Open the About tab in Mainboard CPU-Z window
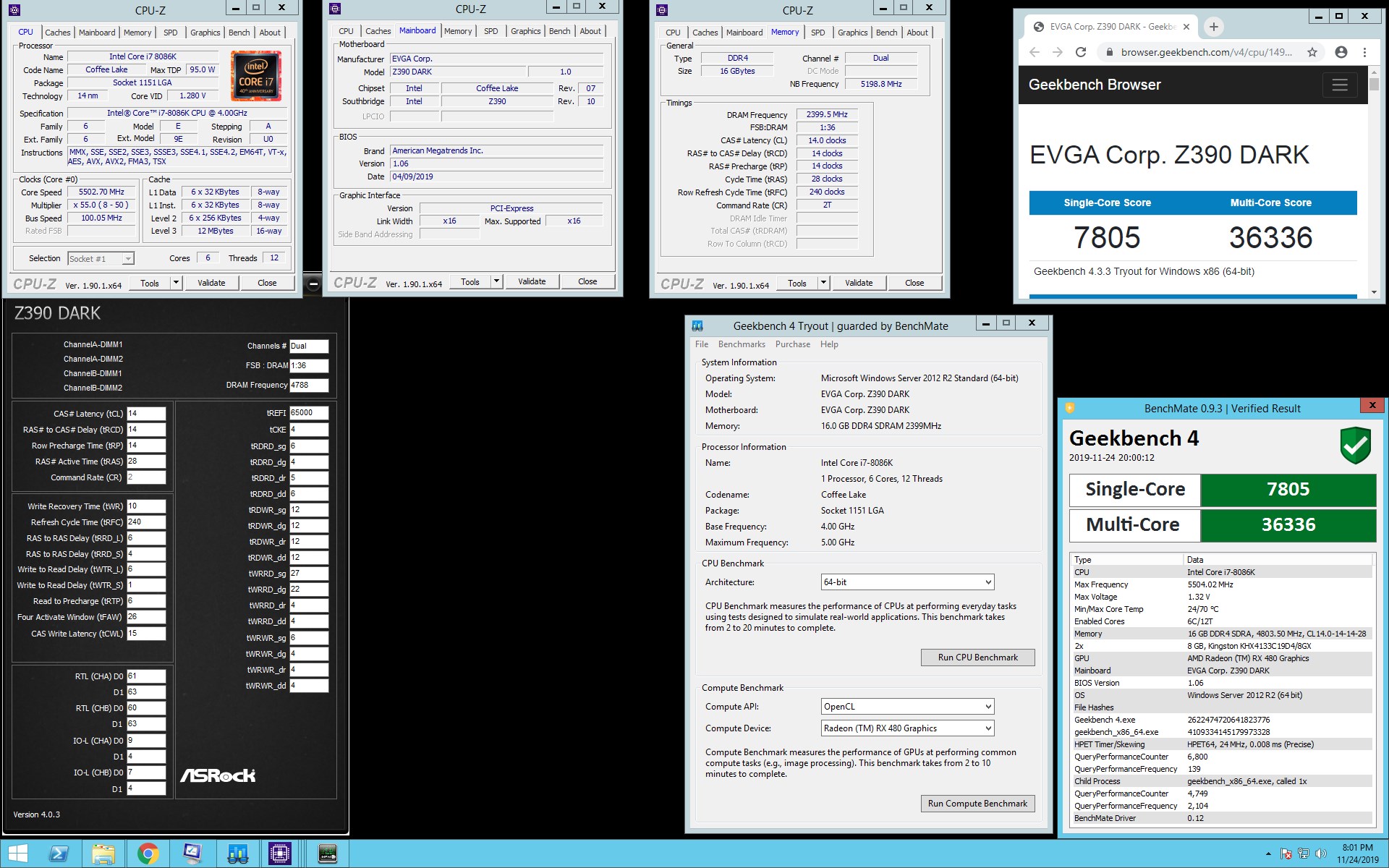Screen dimensions: 1389x868 (590, 31)
